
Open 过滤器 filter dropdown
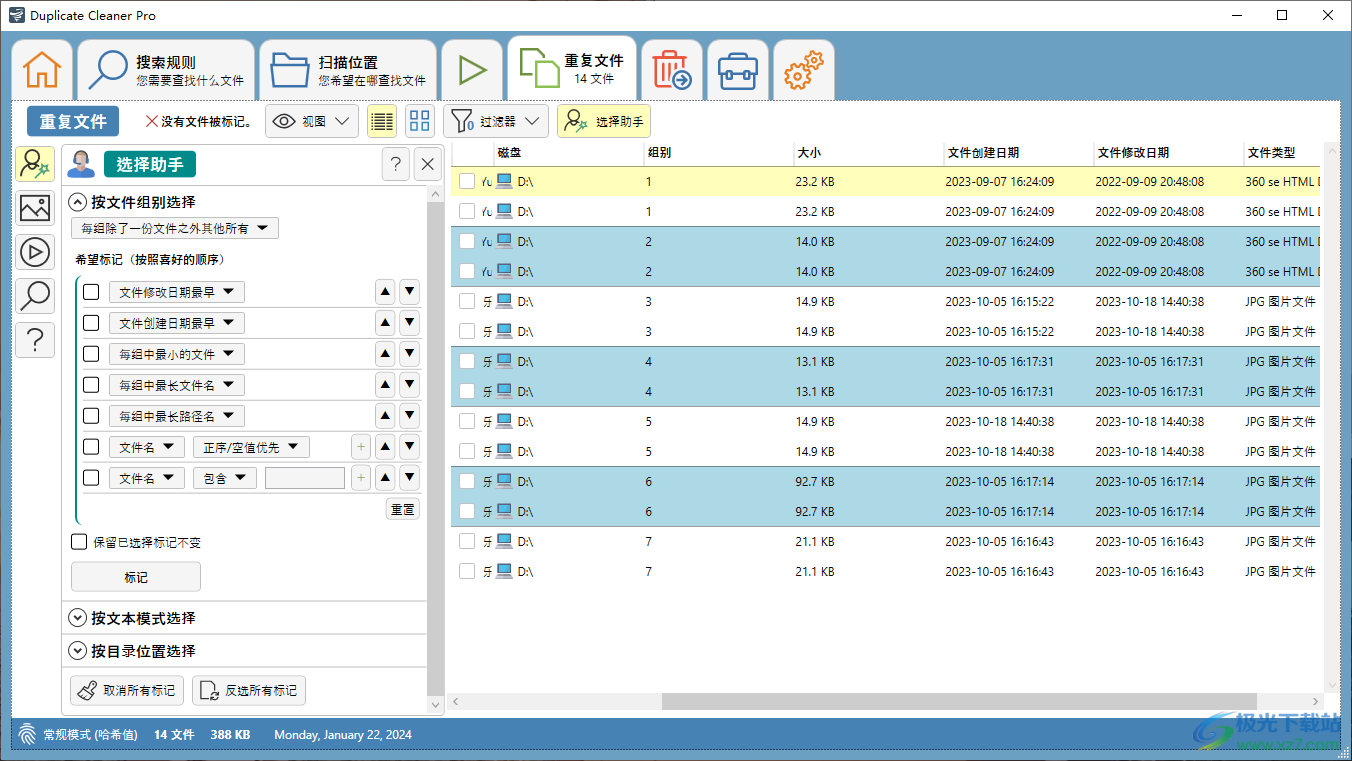coord(496,121)
